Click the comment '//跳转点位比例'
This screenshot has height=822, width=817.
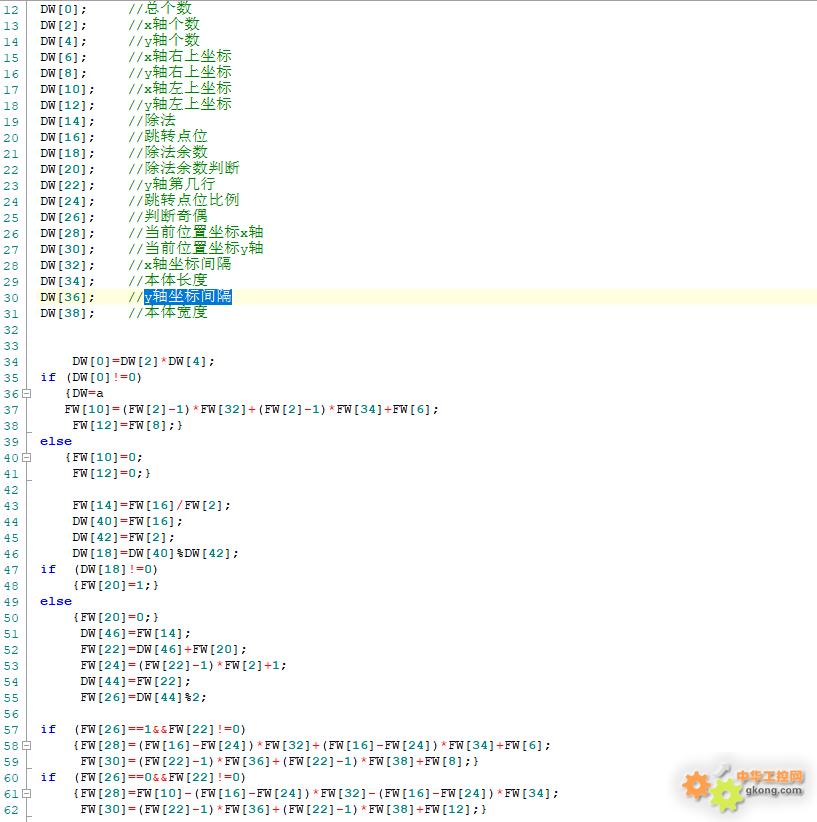click(x=184, y=201)
